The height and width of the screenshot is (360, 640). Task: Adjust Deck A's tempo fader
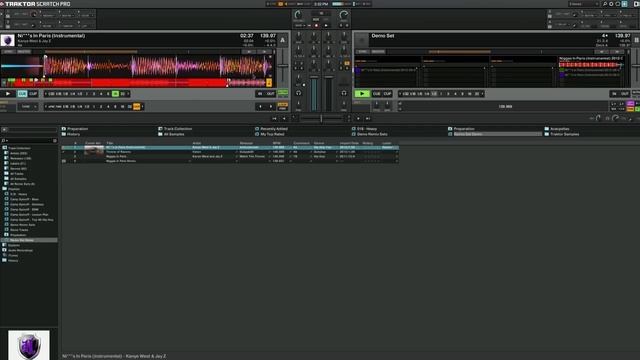[x=283, y=67]
